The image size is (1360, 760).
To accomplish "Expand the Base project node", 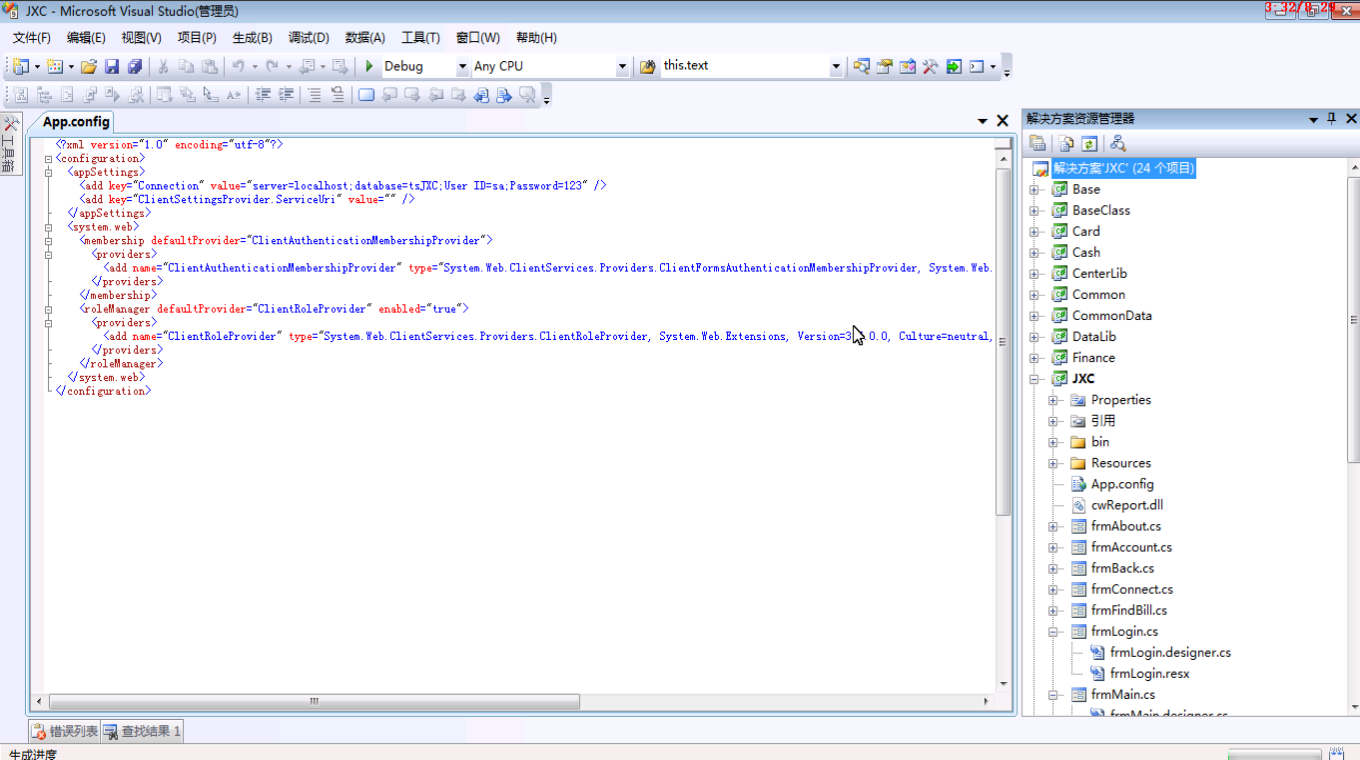I will 1035,189.
